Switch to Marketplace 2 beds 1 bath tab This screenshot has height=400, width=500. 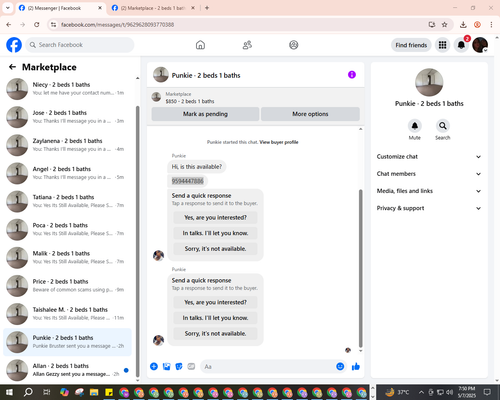pos(153,8)
